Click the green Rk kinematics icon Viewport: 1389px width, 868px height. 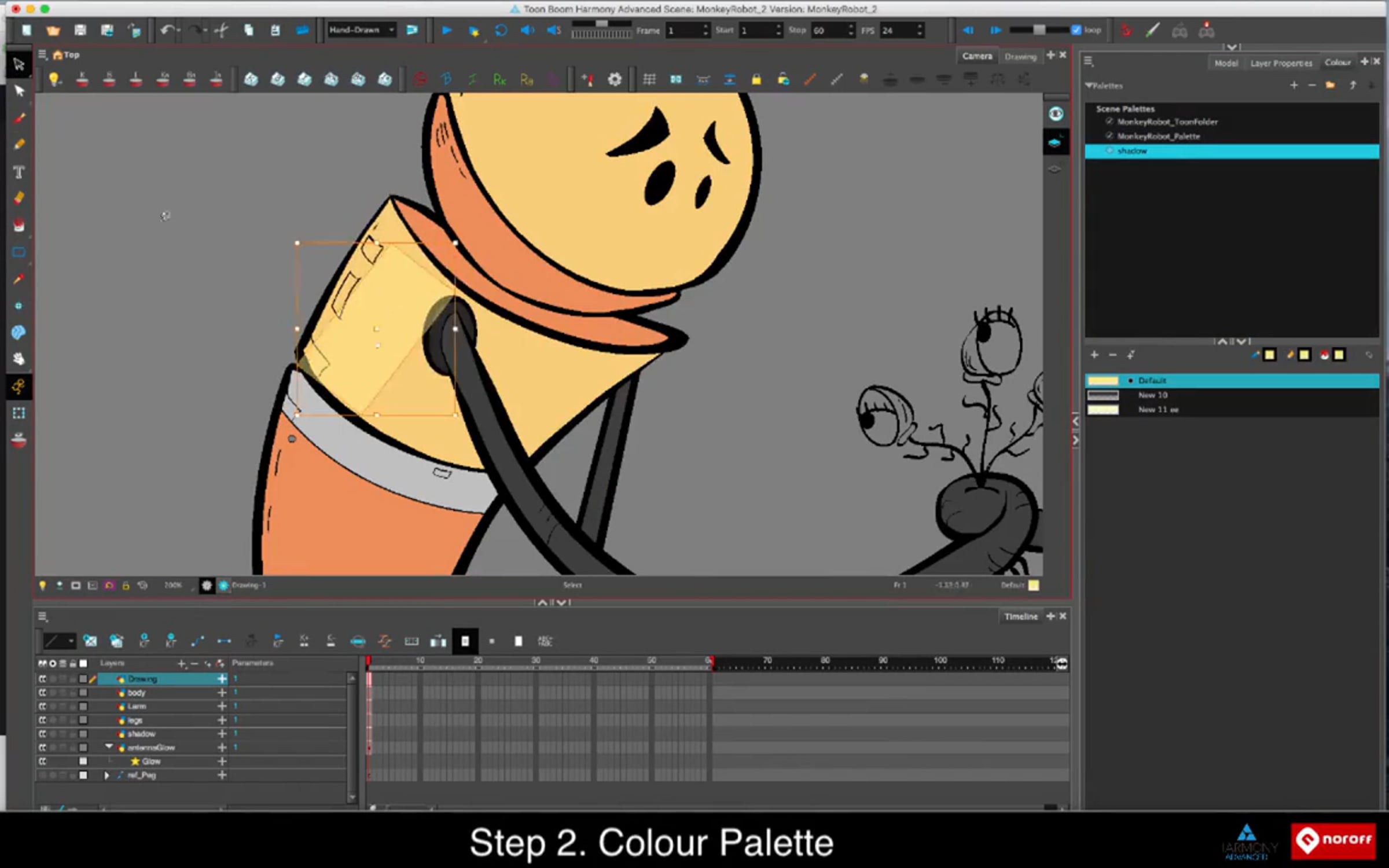(x=499, y=79)
